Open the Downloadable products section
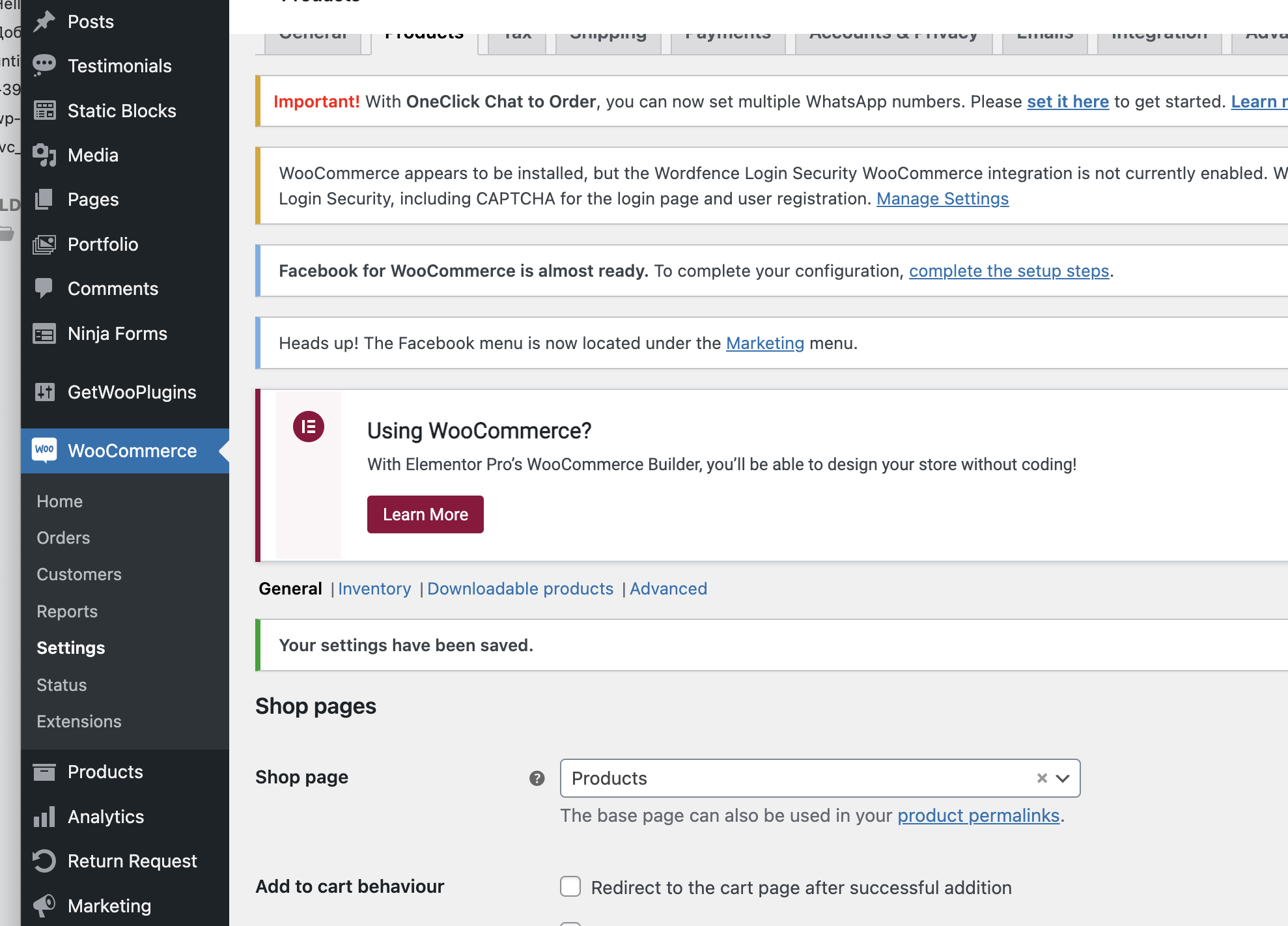The width and height of the screenshot is (1288, 926). pyautogui.click(x=520, y=589)
